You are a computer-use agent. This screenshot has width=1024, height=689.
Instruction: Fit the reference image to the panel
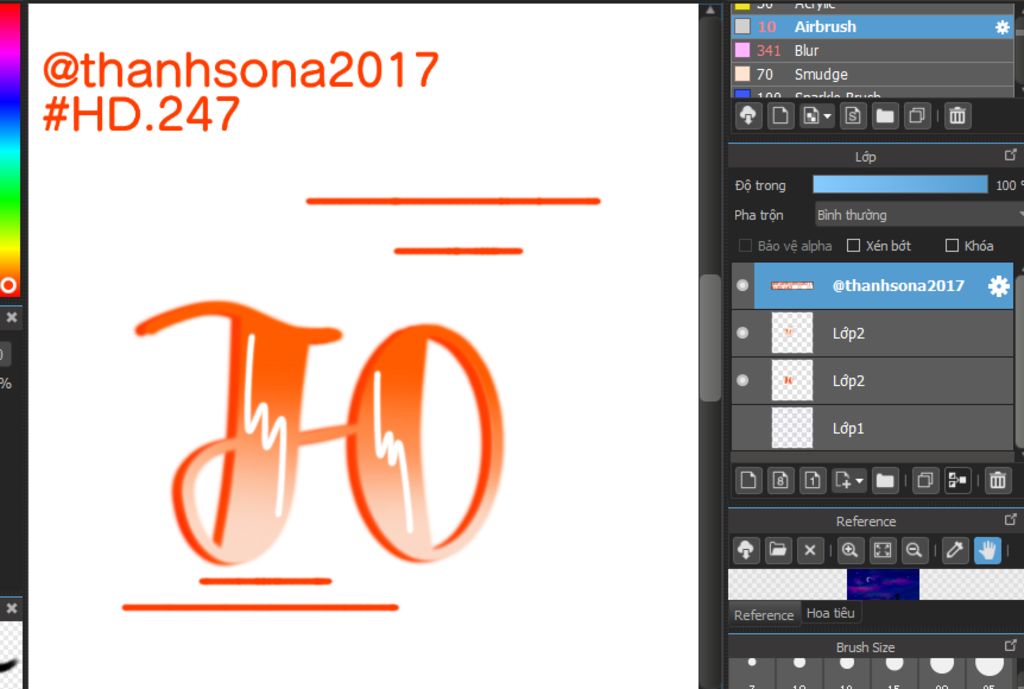[882, 550]
